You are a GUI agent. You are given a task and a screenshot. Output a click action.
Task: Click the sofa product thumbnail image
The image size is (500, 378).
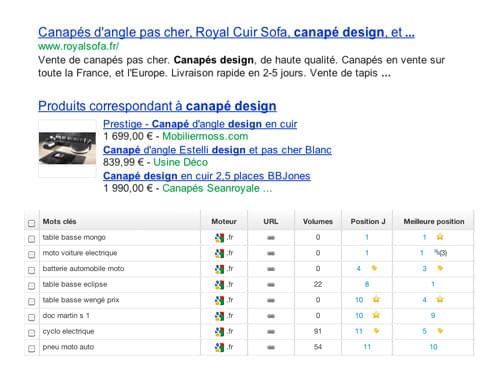pyautogui.click(x=67, y=148)
